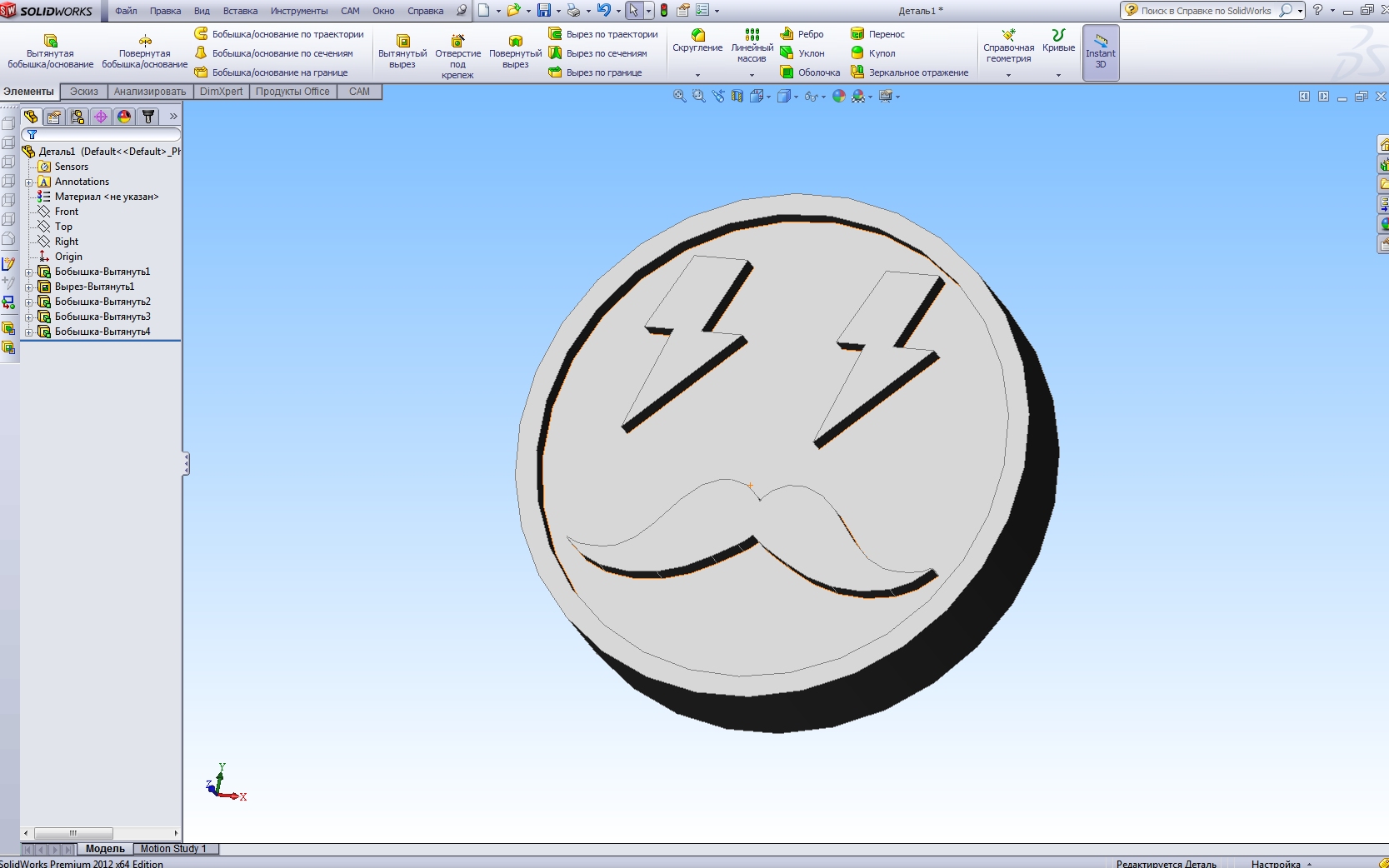Screen dimensions: 1389x868
Task: Click the Zoom to Fit icon
Action: coord(680,97)
